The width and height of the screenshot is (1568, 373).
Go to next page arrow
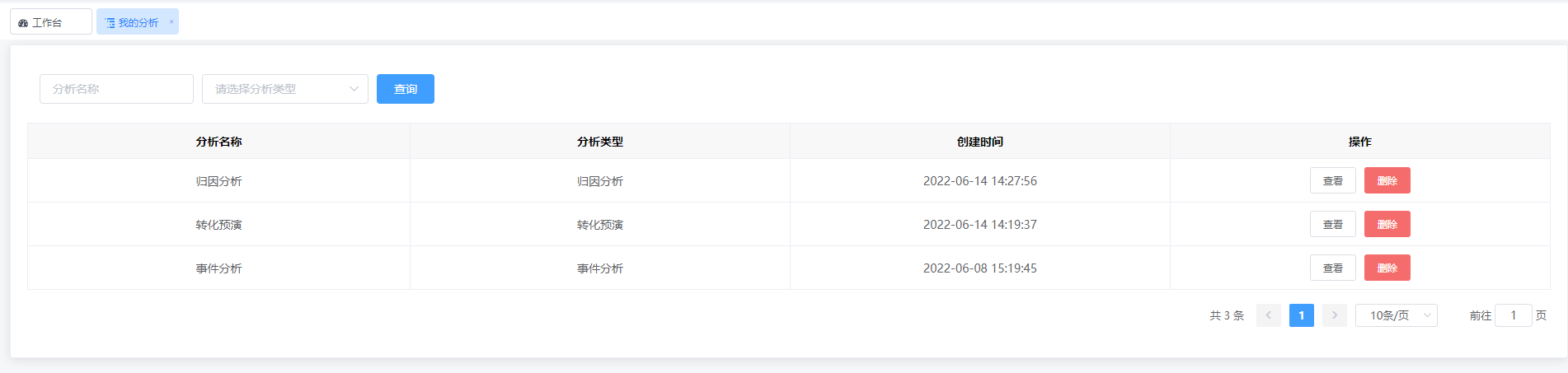[1335, 315]
